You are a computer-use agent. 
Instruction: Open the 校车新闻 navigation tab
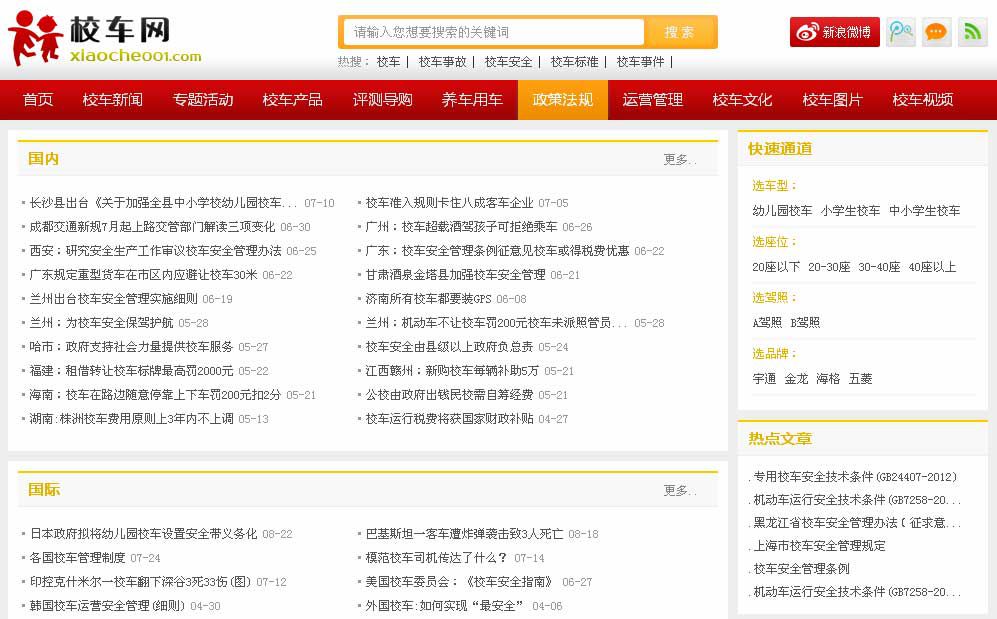tap(113, 100)
